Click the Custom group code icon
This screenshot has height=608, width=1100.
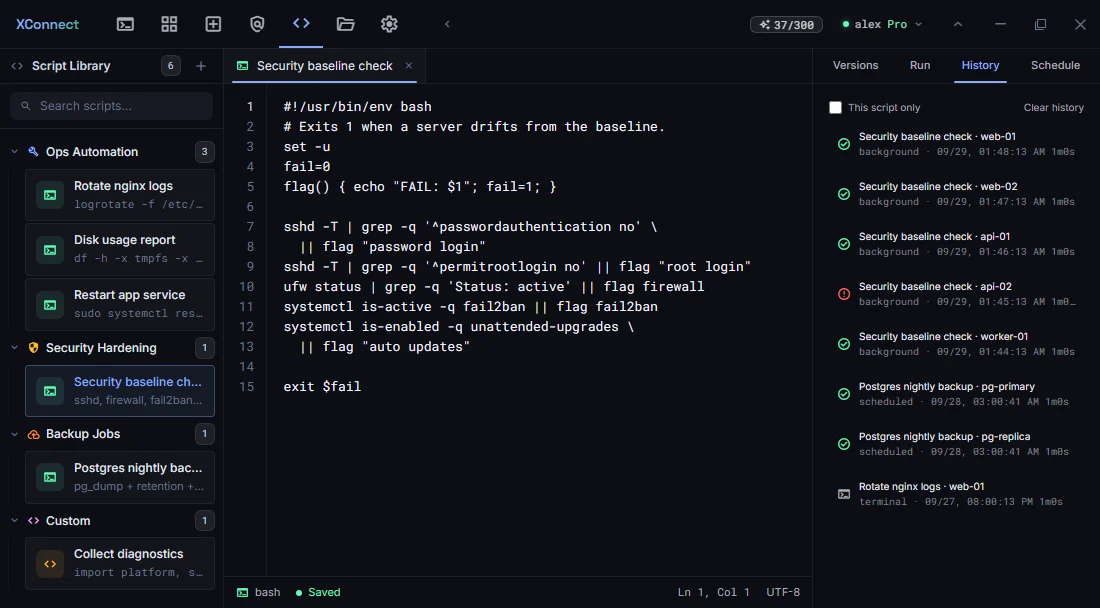click(33, 520)
